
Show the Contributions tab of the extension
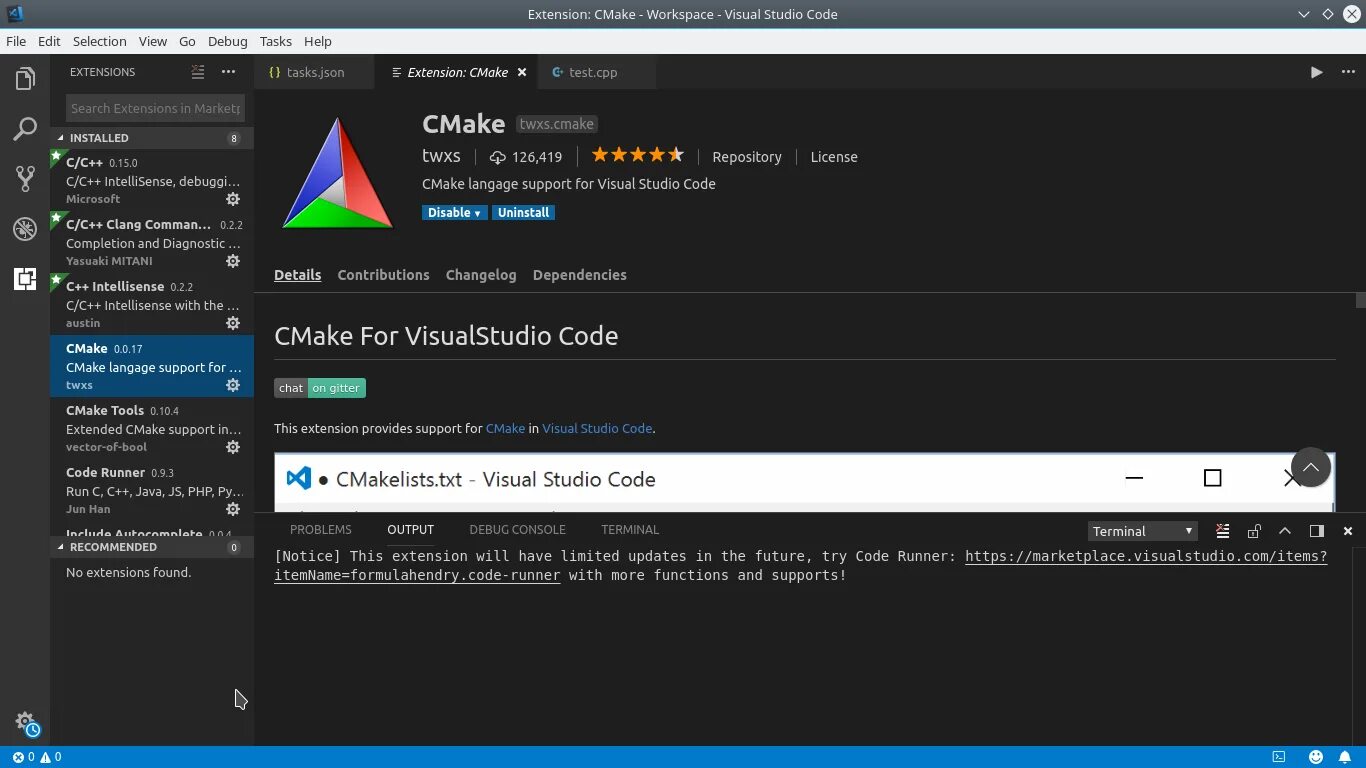click(x=383, y=275)
